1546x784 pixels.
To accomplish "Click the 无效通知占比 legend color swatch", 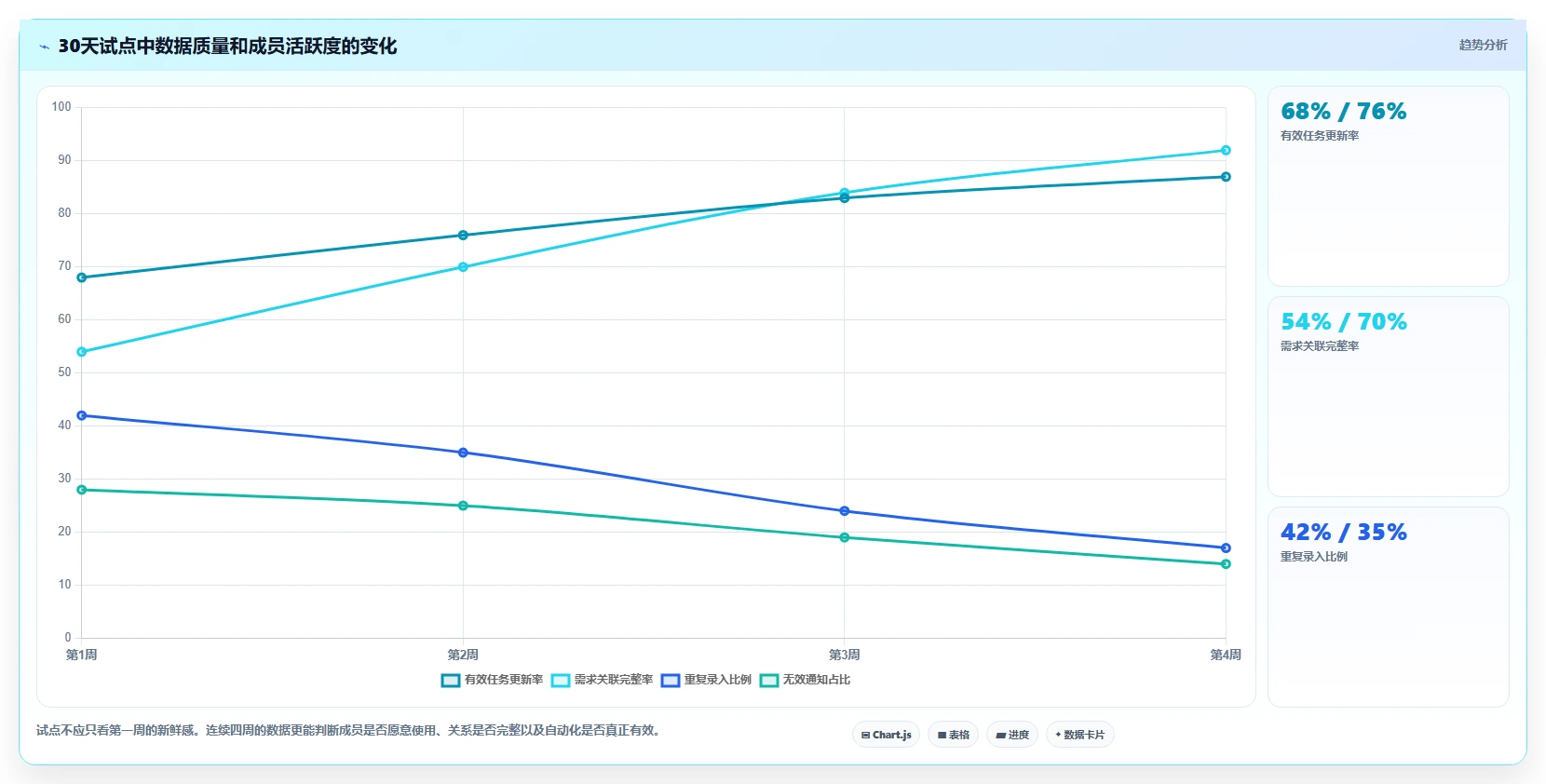I will pyautogui.click(x=769, y=681).
